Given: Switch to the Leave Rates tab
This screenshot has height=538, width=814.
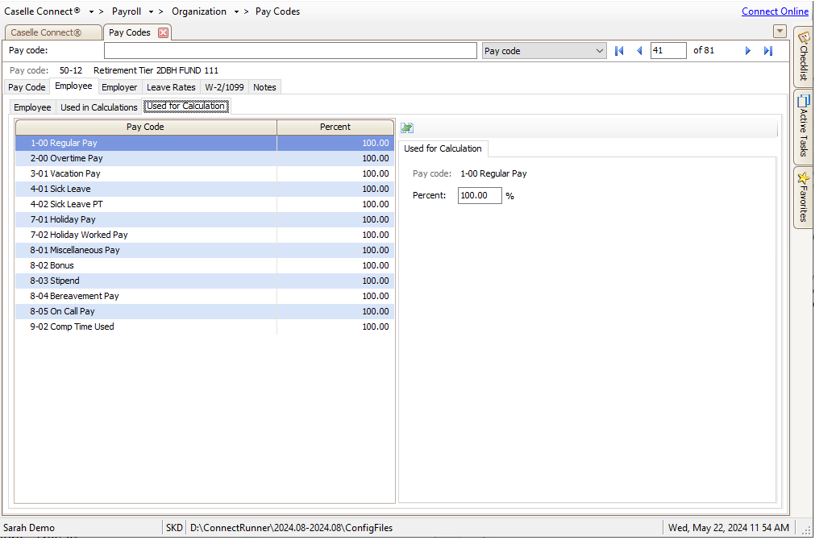Looking at the screenshot, I should click(171, 87).
